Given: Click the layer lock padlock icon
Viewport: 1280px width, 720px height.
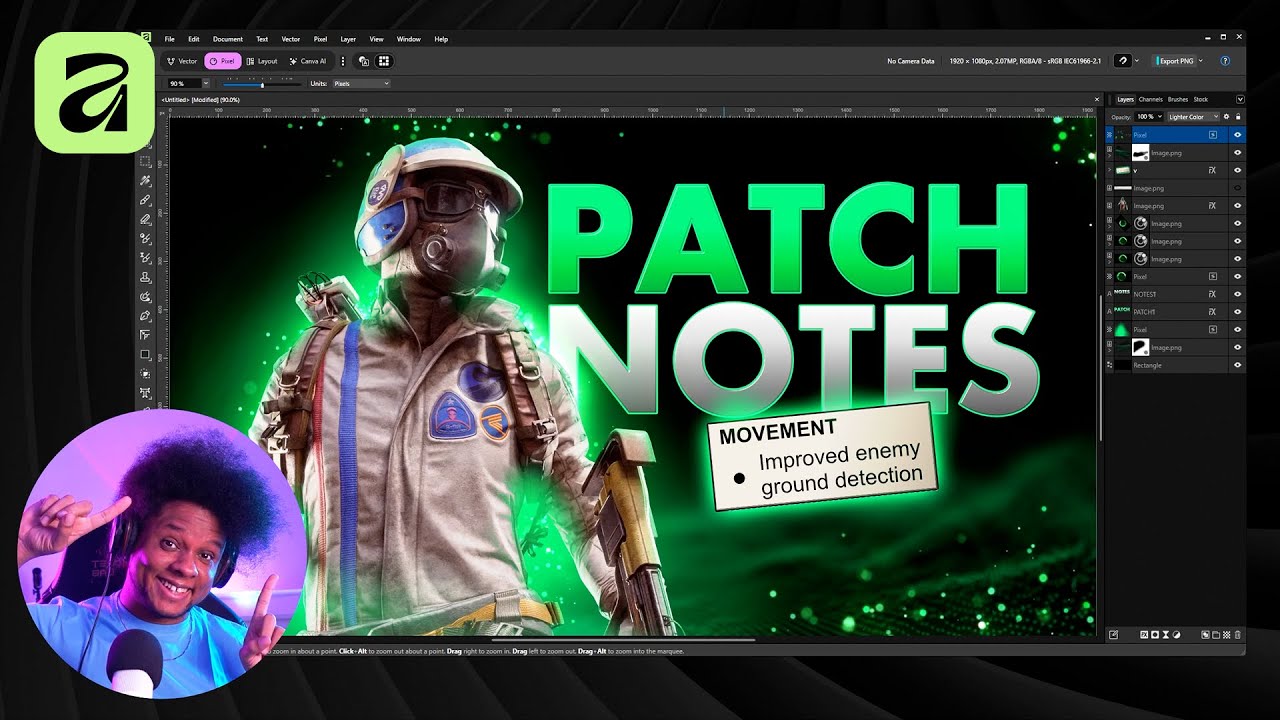Looking at the screenshot, I should [1238, 117].
